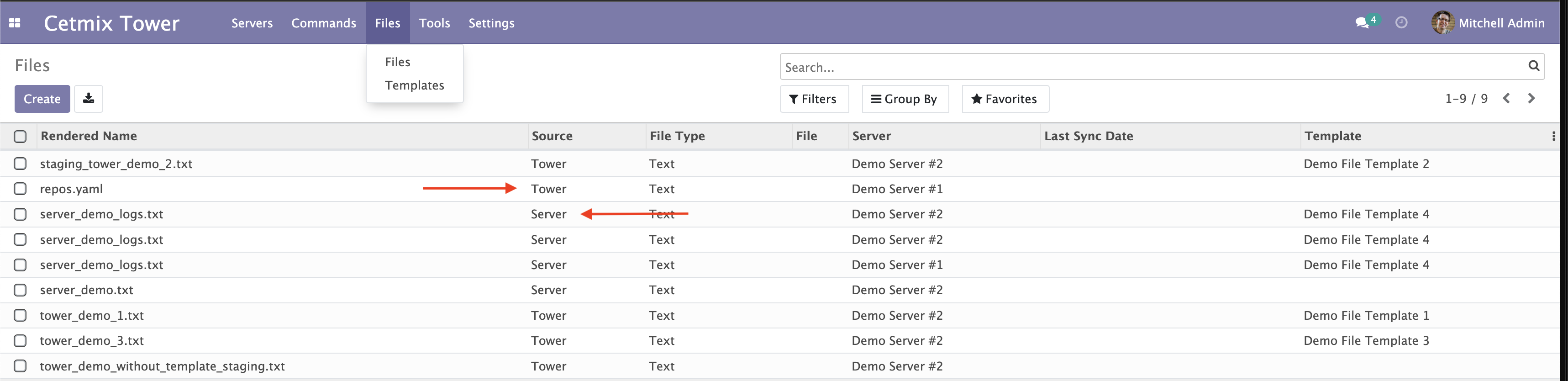Check the box for repos.yaml row
Screen dimensions: 1568x381
click(20, 189)
